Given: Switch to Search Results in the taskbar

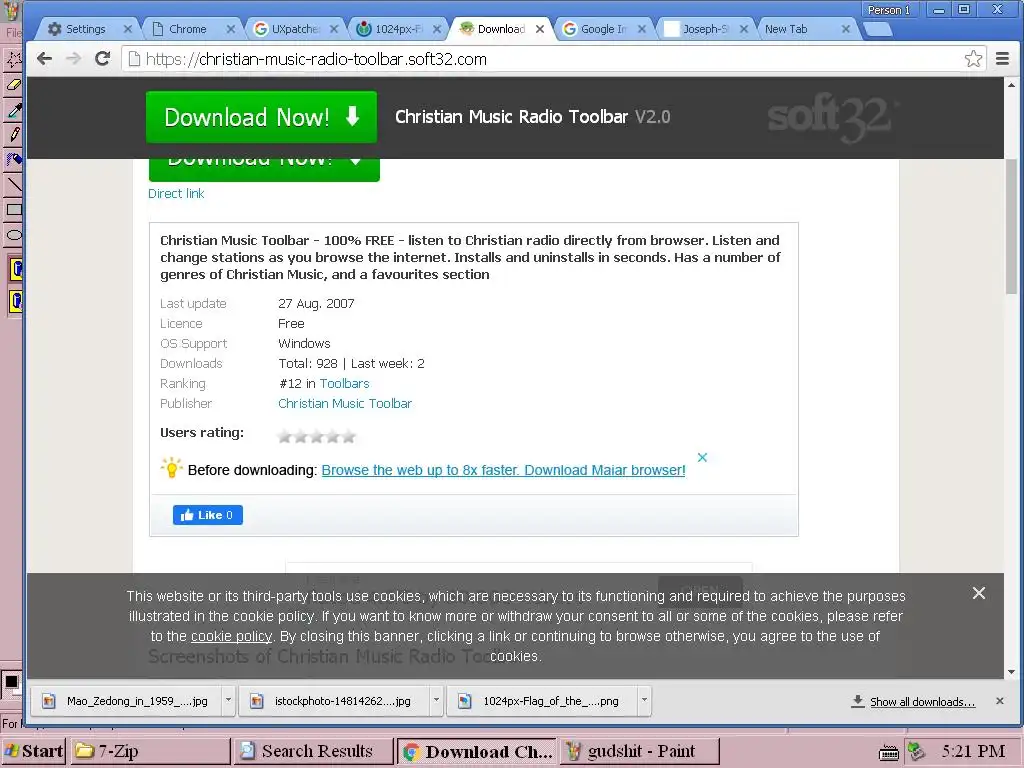Looking at the screenshot, I should click(313, 751).
